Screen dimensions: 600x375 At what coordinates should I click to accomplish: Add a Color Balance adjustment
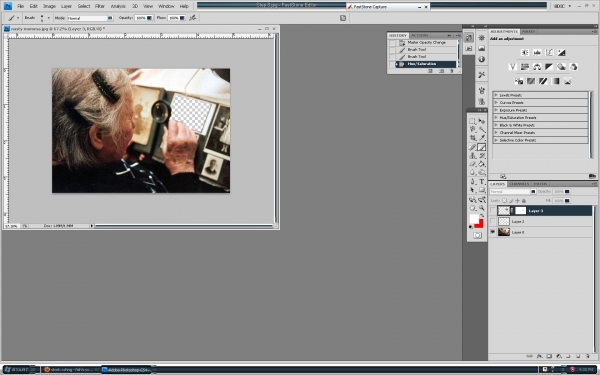click(x=537, y=67)
